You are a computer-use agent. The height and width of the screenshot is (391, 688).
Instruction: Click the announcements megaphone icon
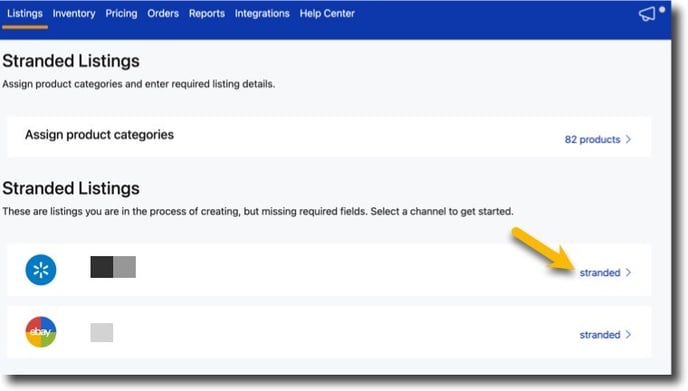(x=647, y=14)
